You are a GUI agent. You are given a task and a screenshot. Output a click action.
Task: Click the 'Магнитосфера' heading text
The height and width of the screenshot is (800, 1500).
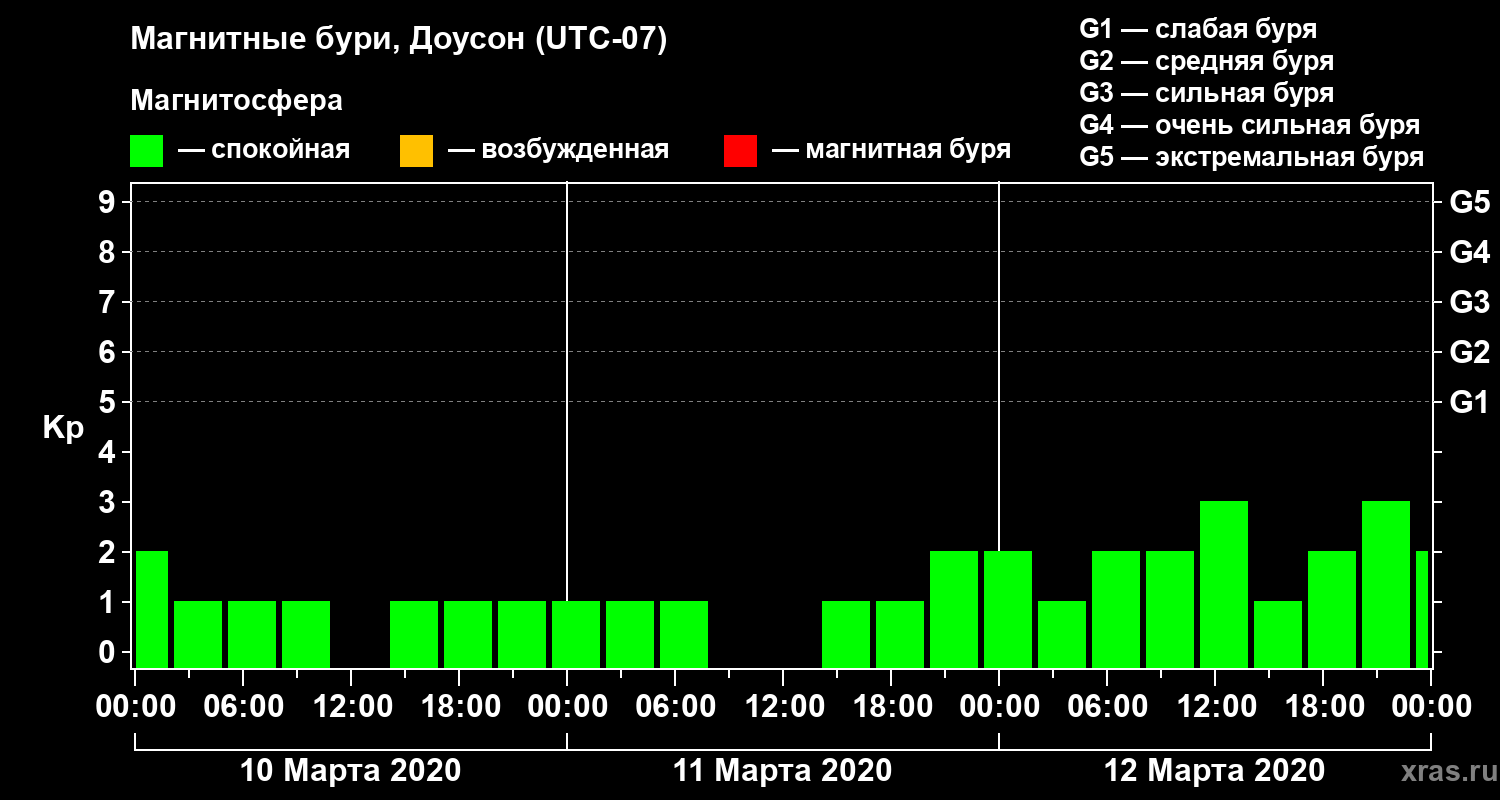point(236,101)
